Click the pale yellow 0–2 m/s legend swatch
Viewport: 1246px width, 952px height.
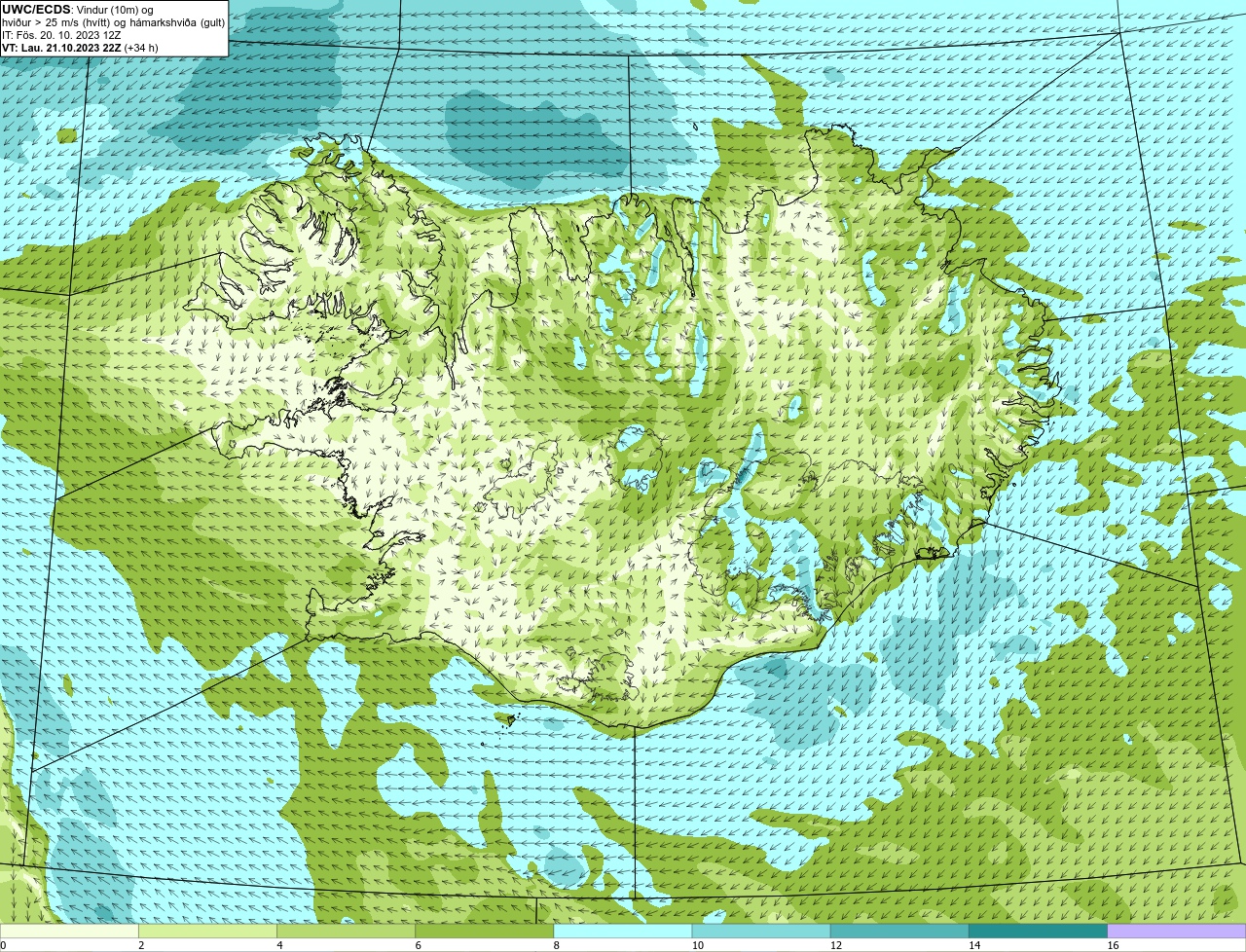click(69, 931)
